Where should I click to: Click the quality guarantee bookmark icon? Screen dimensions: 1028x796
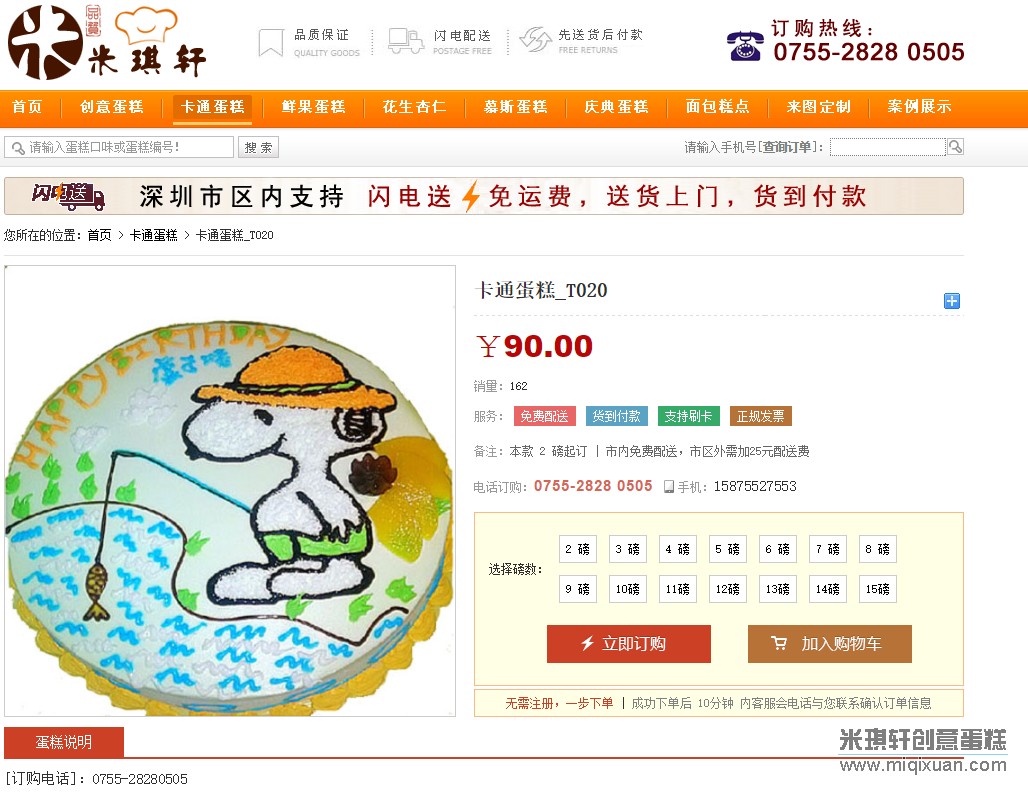click(270, 43)
